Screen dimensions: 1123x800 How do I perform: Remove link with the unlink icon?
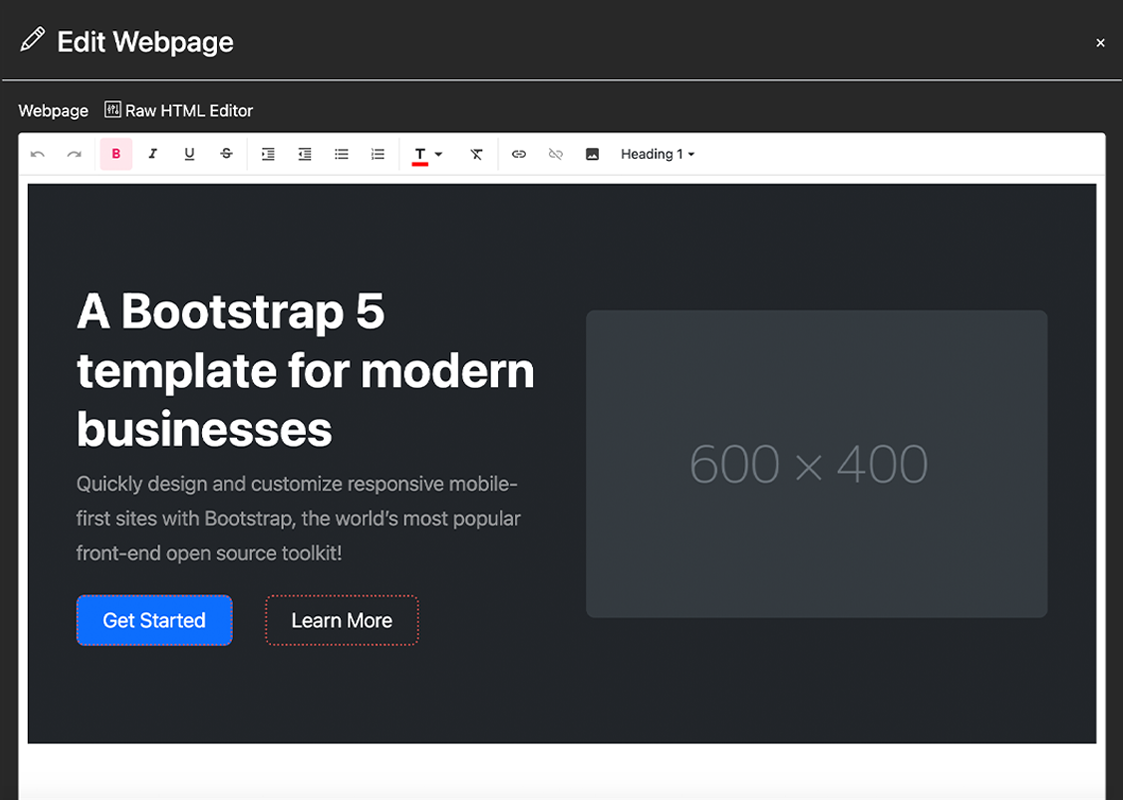click(556, 154)
